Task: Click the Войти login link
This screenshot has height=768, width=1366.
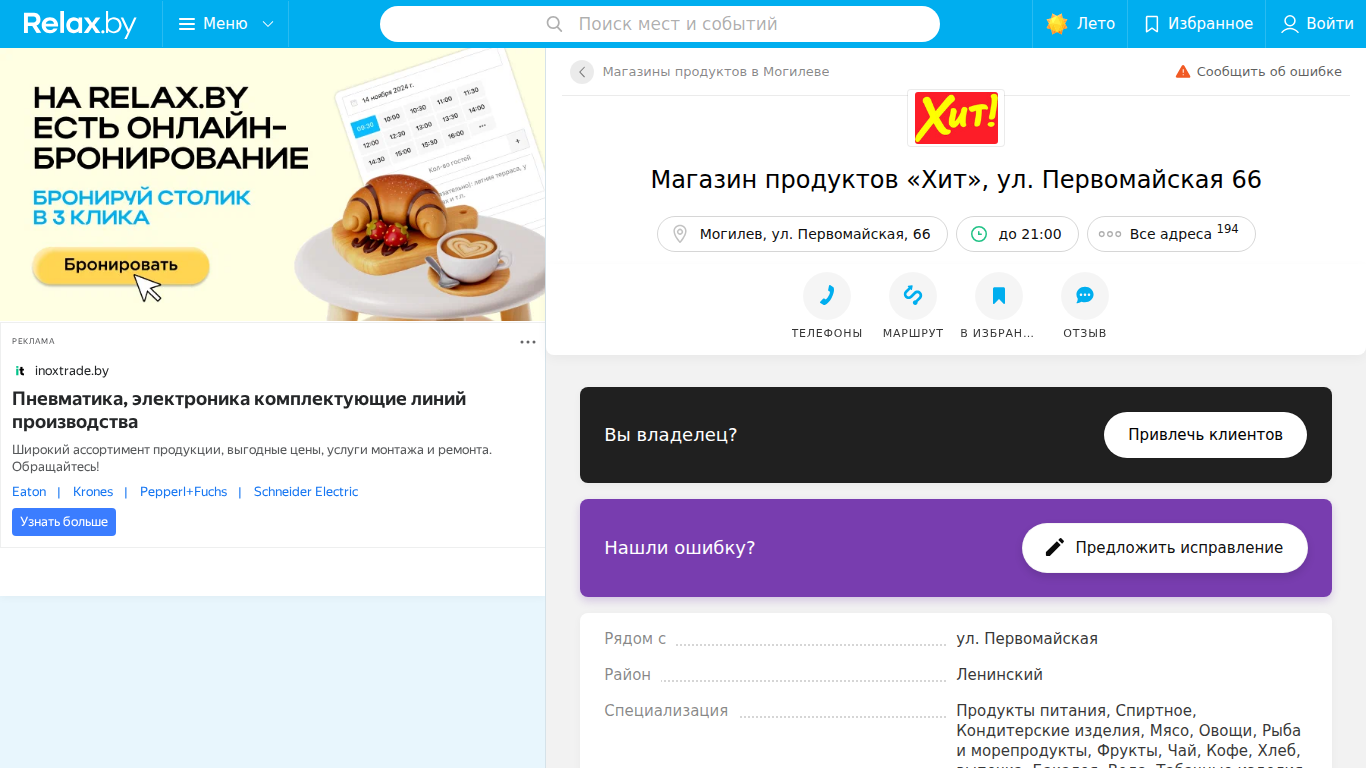Action: tap(1317, 24)
